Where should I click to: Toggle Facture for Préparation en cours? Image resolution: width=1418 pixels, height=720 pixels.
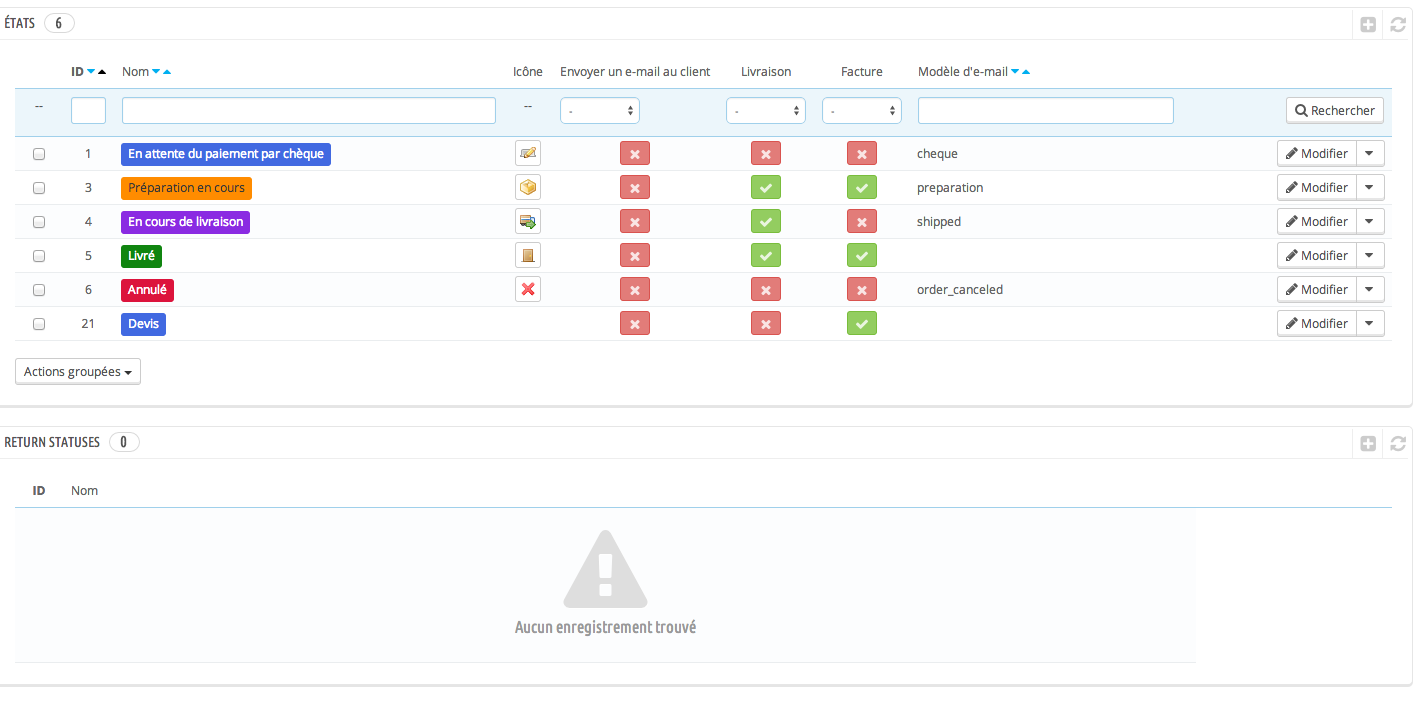(862, 188)
